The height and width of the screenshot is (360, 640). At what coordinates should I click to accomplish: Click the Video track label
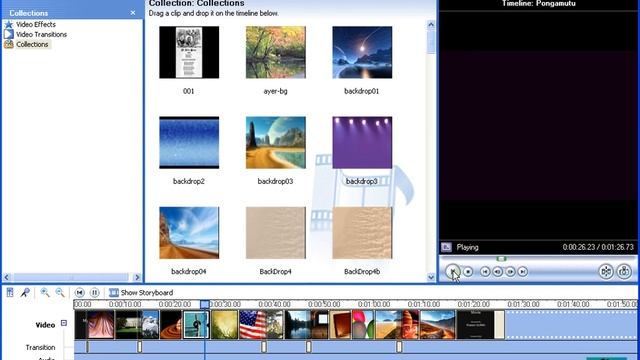pos(45,325)
